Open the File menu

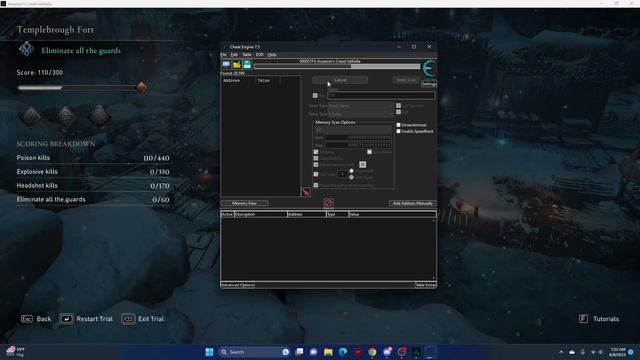(x=224, y=55)
